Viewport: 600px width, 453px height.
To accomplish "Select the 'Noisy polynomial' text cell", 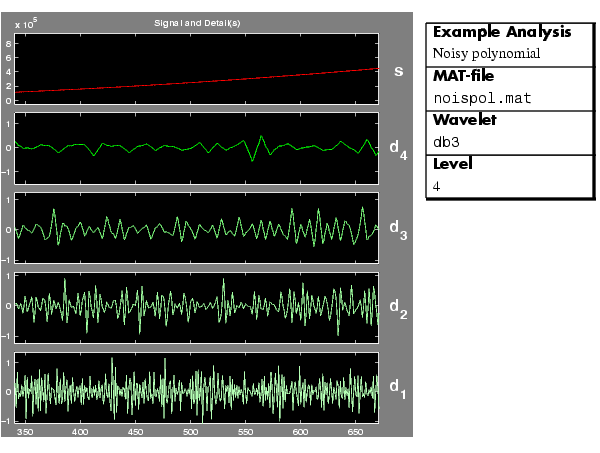I will (472, 54).
